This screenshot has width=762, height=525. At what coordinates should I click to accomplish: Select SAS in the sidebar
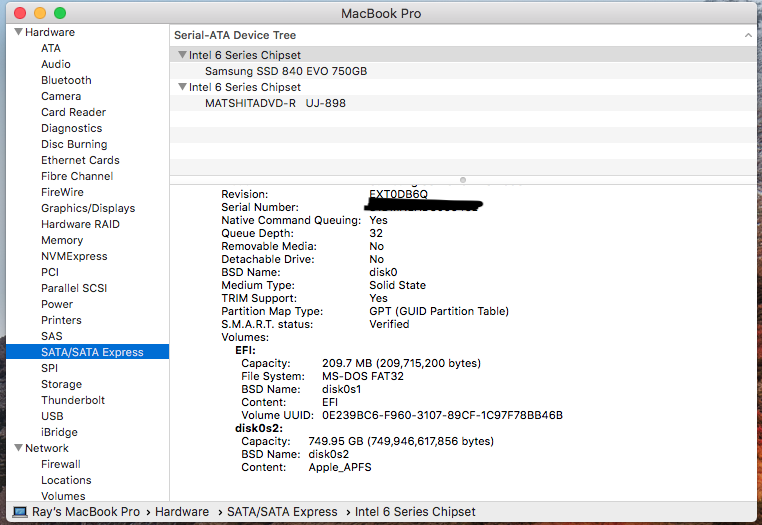coord(52,336)
